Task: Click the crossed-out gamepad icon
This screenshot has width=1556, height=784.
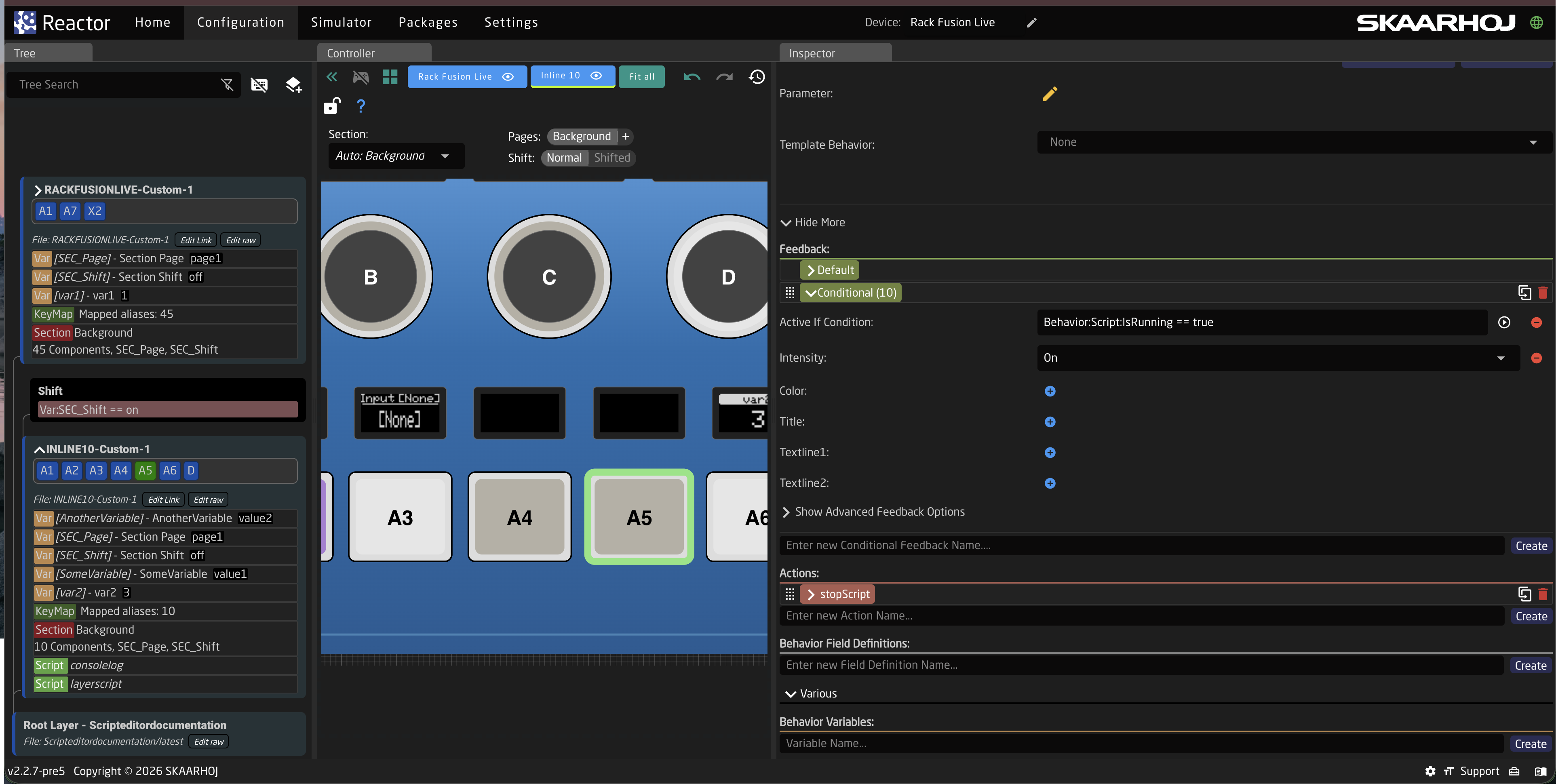Action: pos(361,77)
